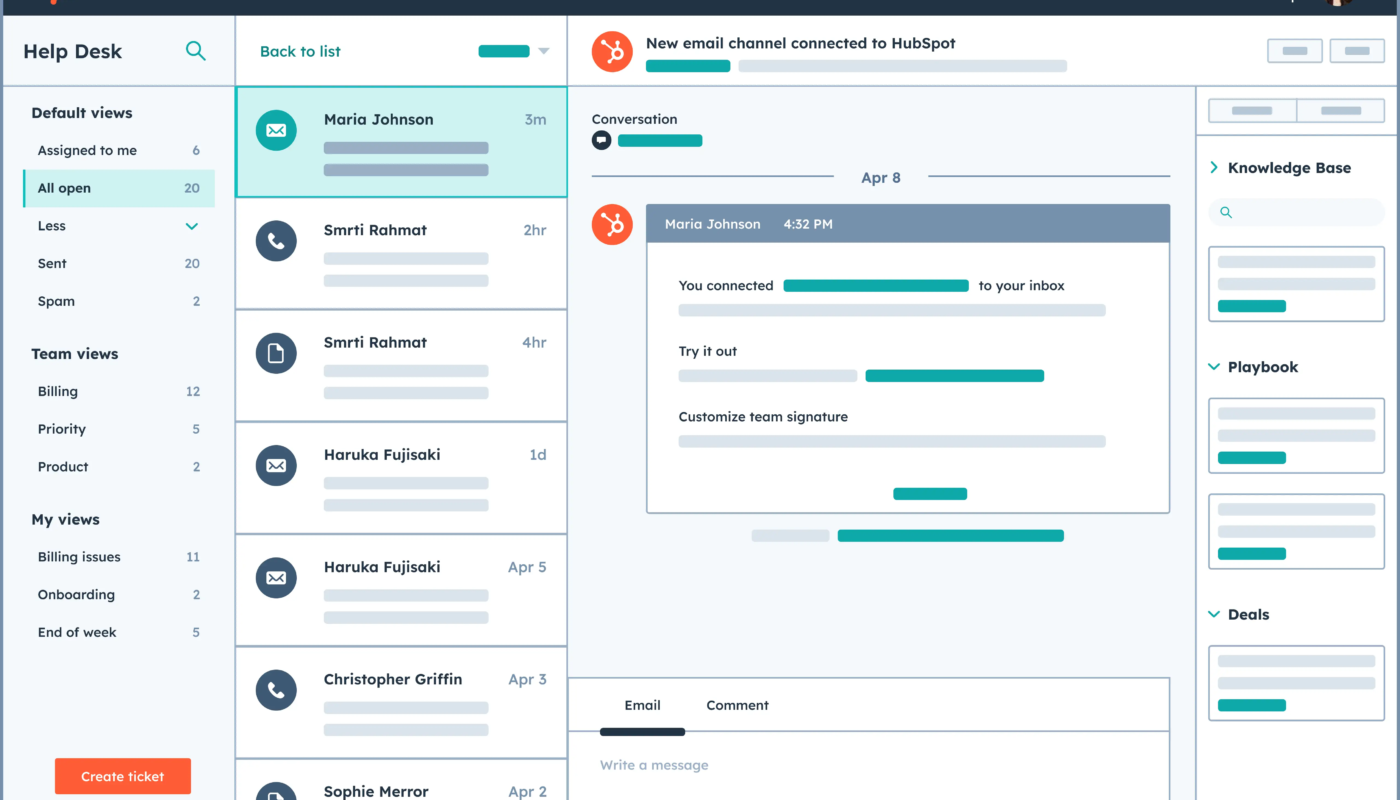Image resolution: width=1400 pixels, height=800 pixels.
Task: Click the HubSpot avatar beside the Maria Johnson message
Action: coord(612,224)
